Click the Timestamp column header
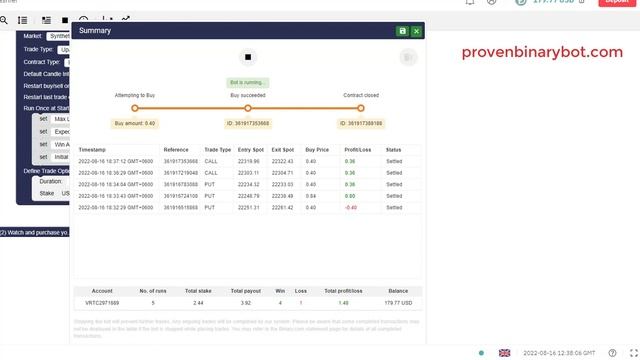This screenshot has height=360, width=640. click(x=92, y=150)
